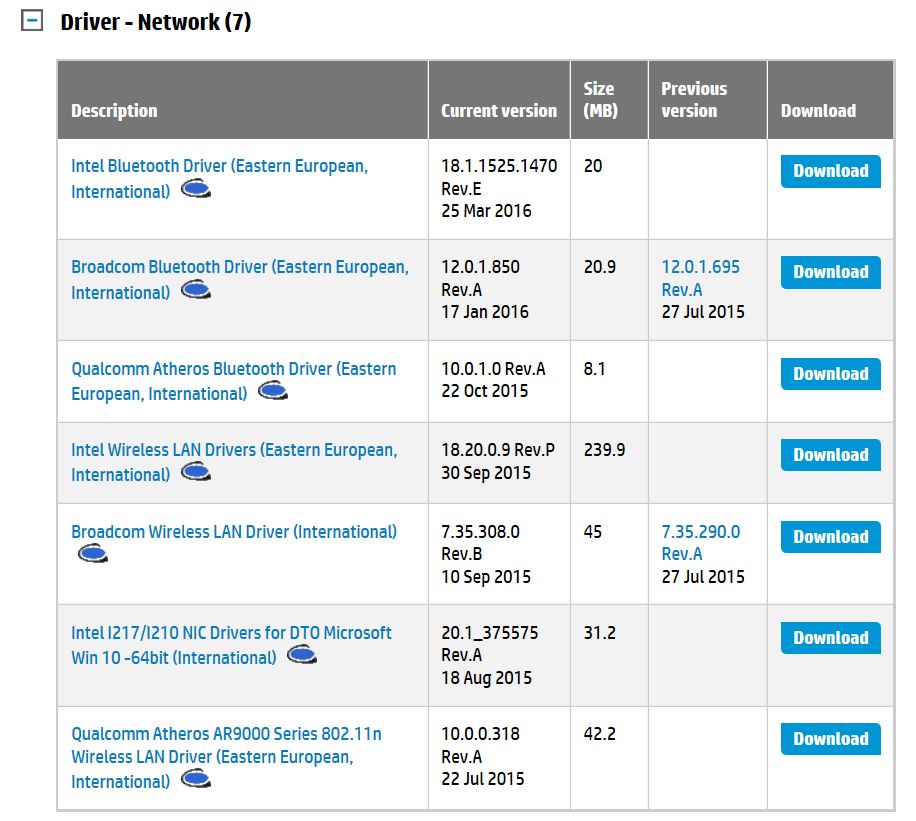Download the Qualcomm Atheros Bluetooth Driver
916x821 pixels.
coord(830,374)
